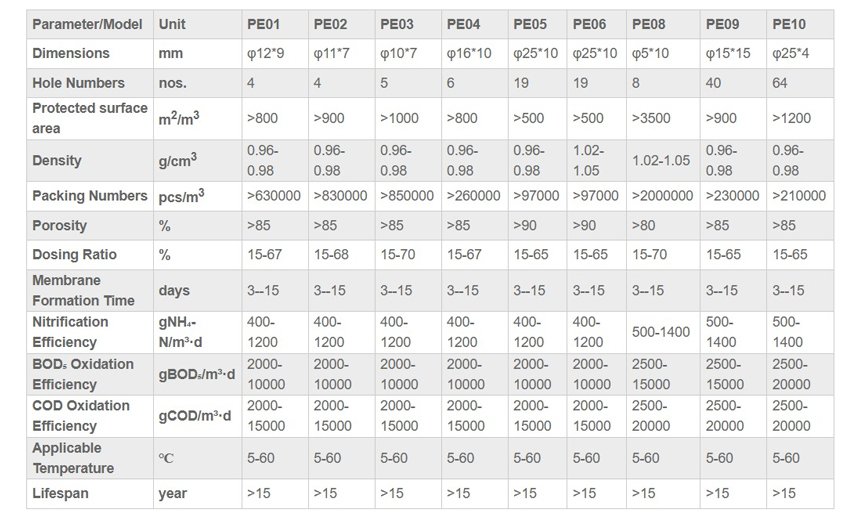
Task: Select the Unit column header
Action: [172, 23]
